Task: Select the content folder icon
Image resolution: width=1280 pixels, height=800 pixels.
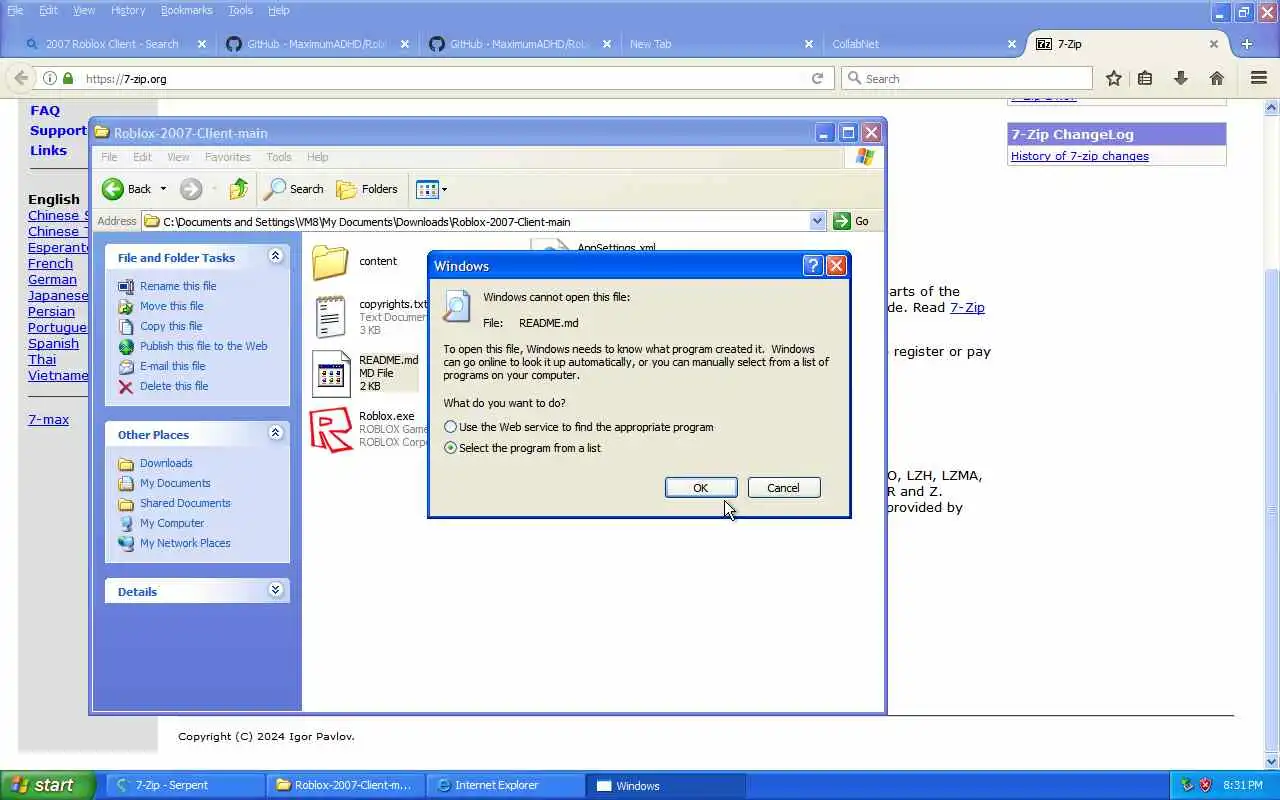Action: coord(330,262)
